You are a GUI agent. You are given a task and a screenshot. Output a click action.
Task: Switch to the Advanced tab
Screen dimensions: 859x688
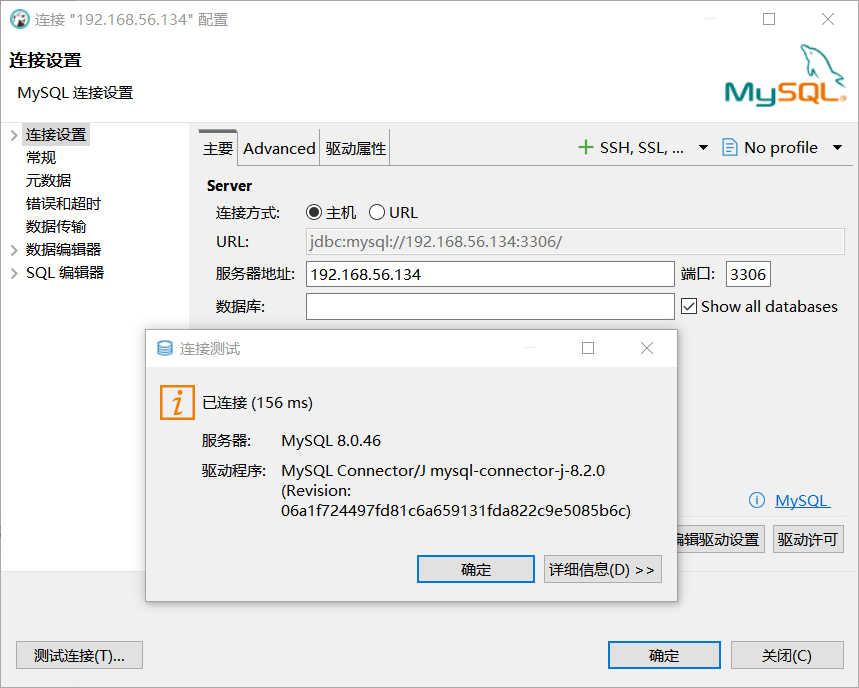coord(279,148)
